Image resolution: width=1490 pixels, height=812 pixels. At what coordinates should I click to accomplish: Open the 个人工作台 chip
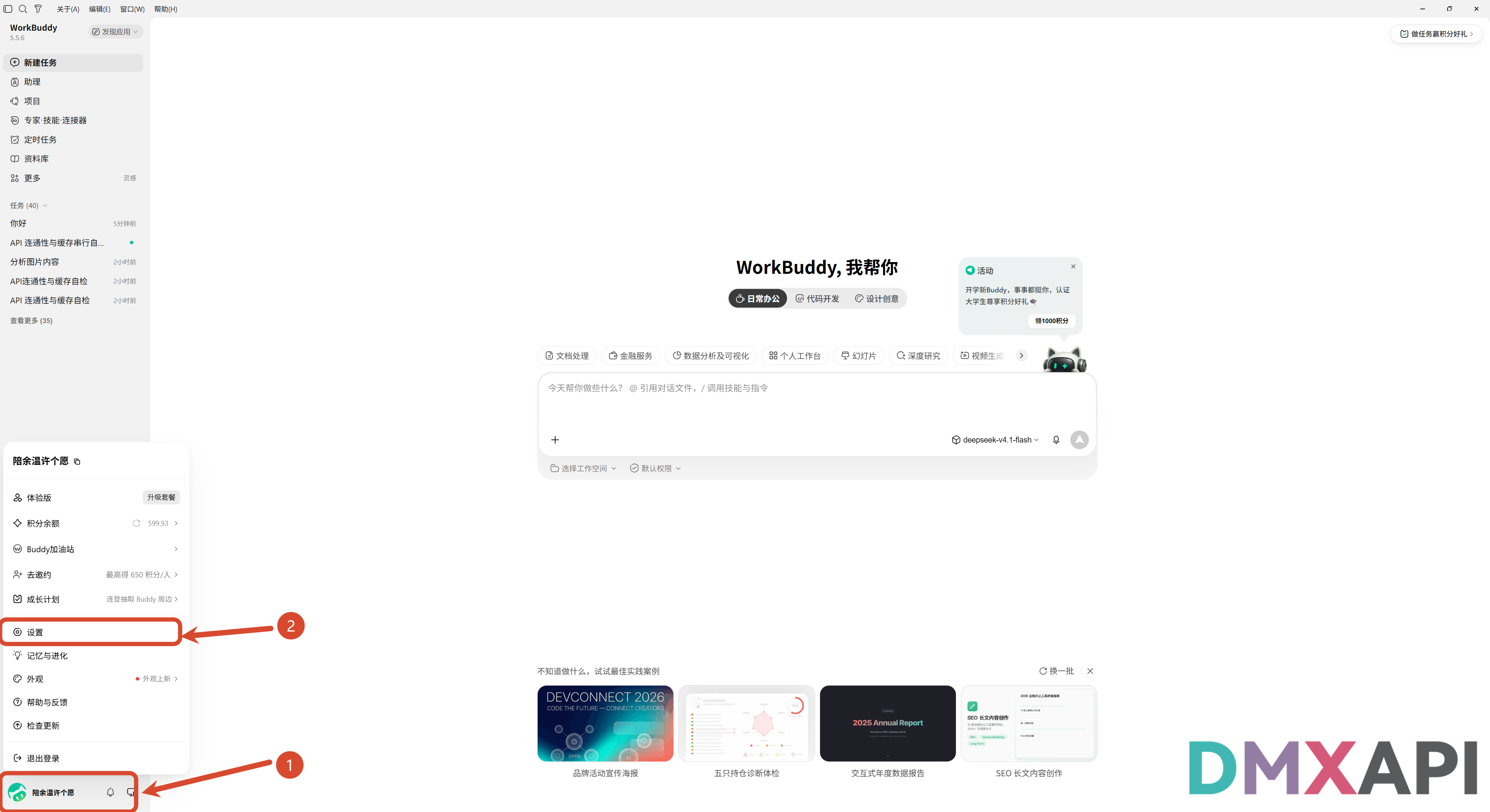(x=795, y=356)
